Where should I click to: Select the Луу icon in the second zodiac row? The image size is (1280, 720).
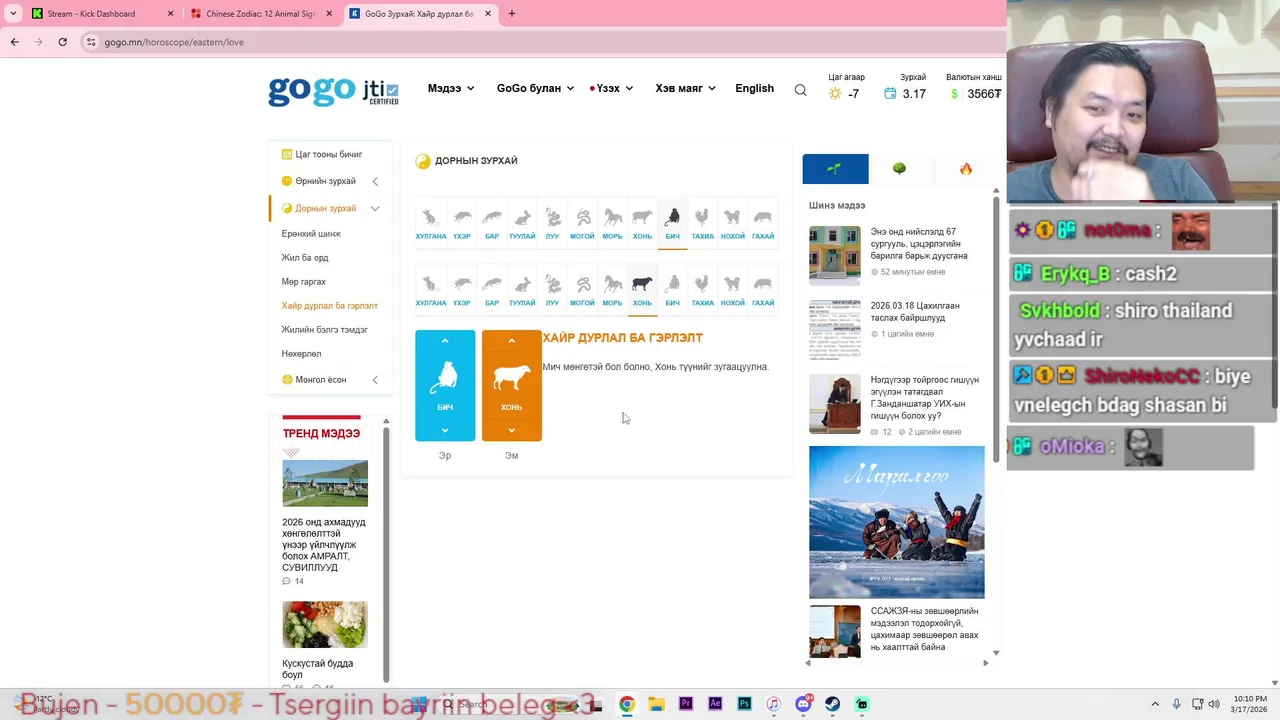552,285
